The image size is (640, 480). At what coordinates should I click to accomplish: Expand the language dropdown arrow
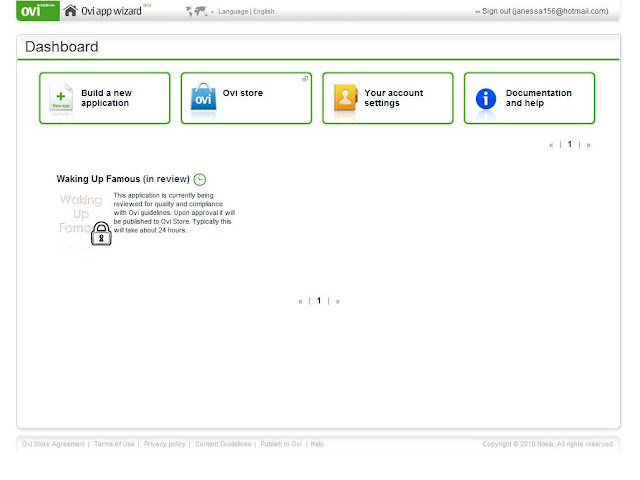coord(212,12)
